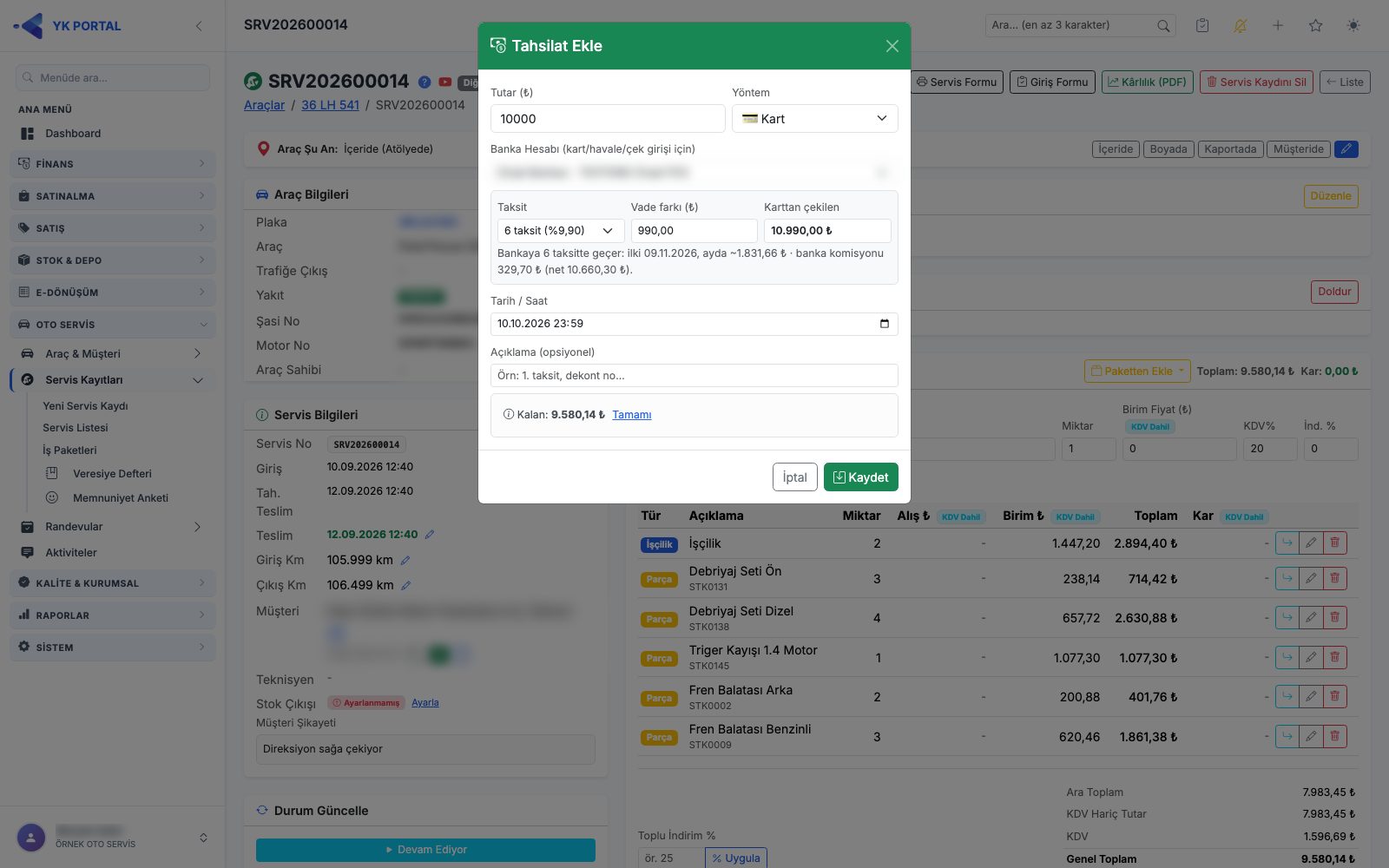The width and height of the screenshot is (1389, 868).
Task: Cancel with the İptal button
Action: (794, 477)
